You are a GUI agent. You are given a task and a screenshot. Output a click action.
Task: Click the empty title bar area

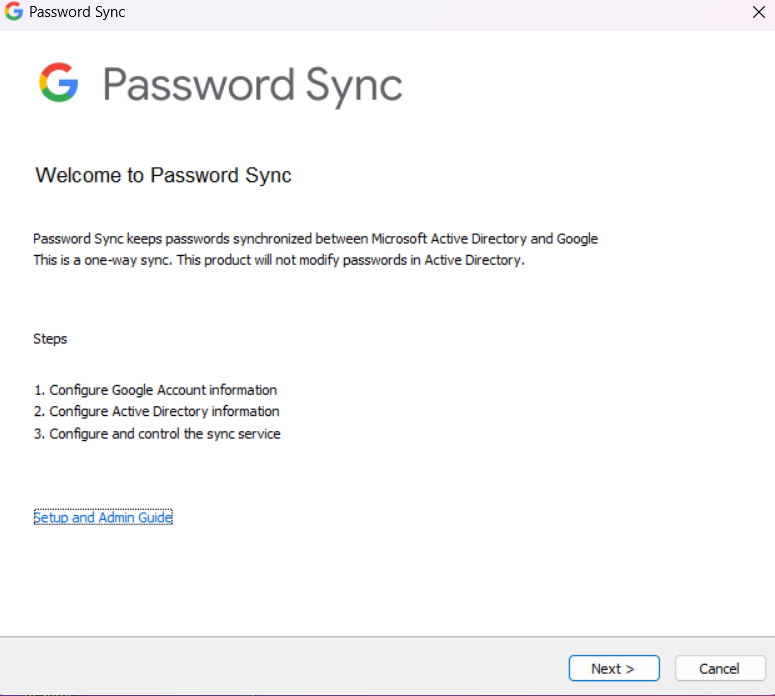[435, 14]
